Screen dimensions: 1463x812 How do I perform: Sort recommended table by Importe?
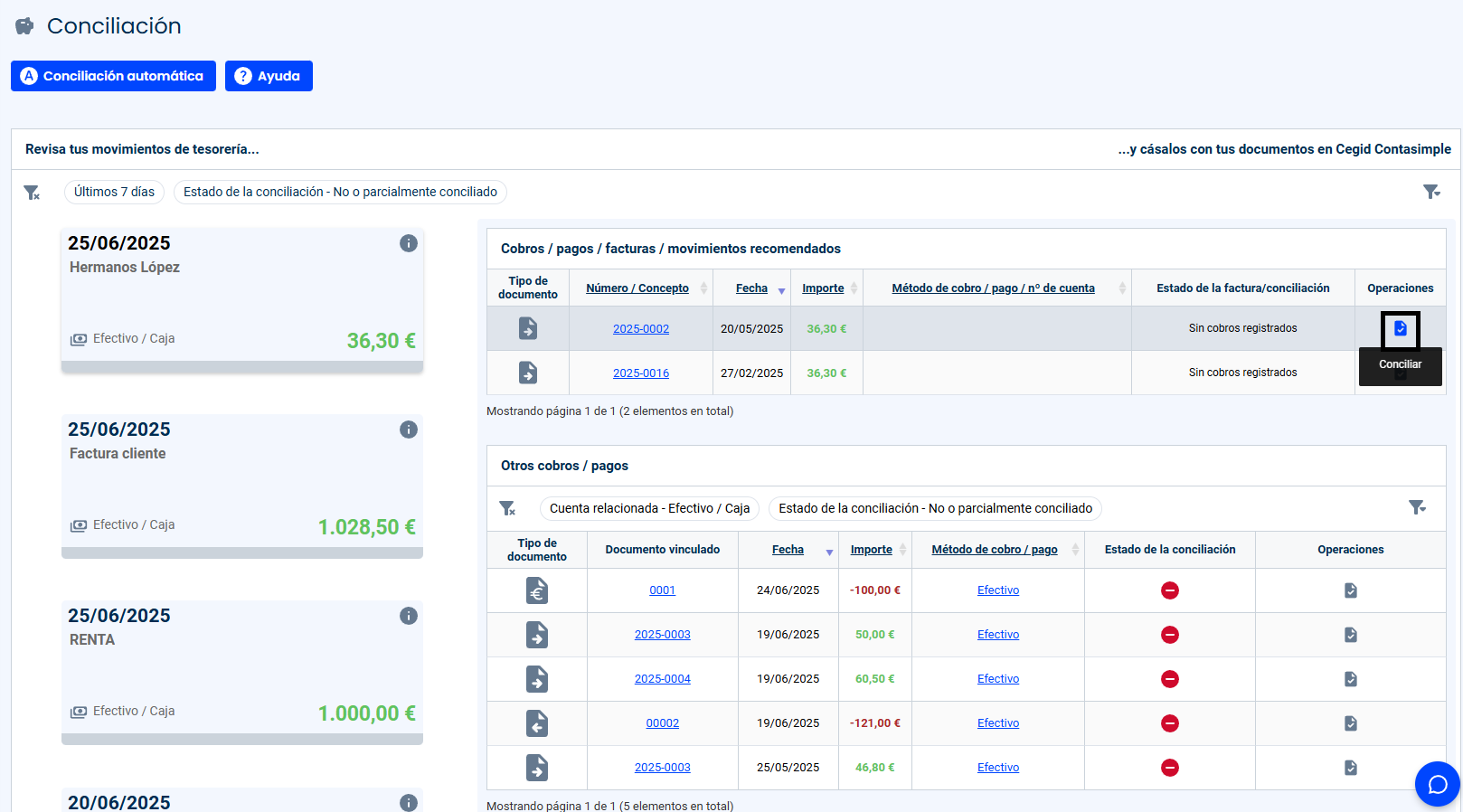pos(823,288)
